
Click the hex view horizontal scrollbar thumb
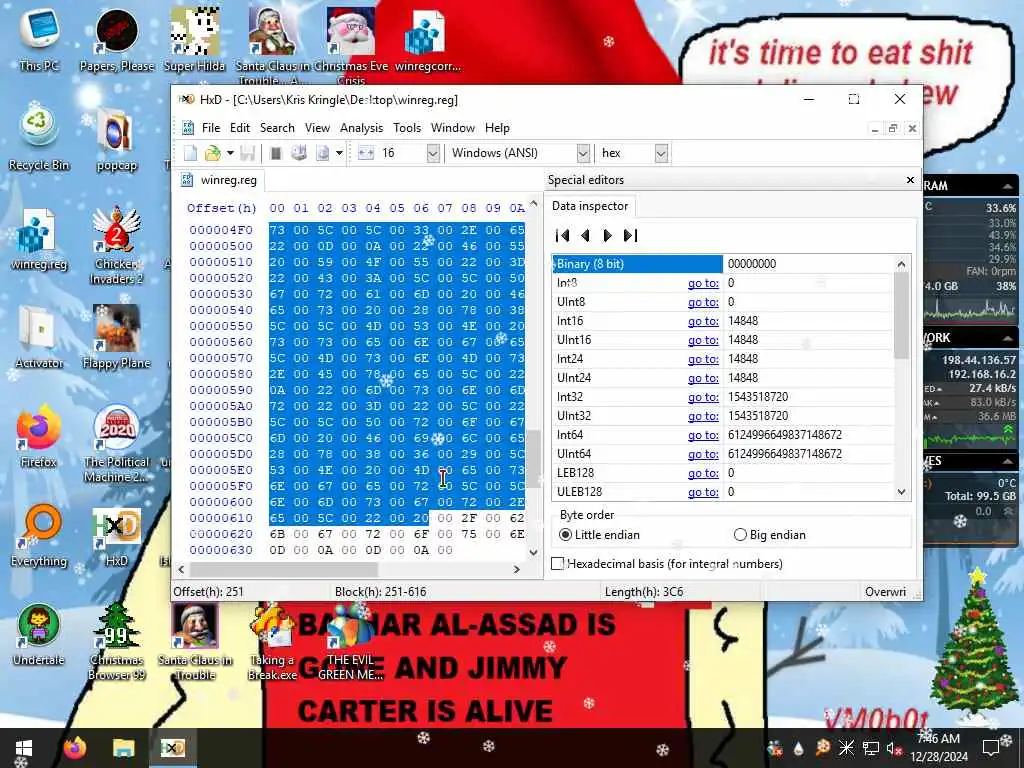point(286,569)
